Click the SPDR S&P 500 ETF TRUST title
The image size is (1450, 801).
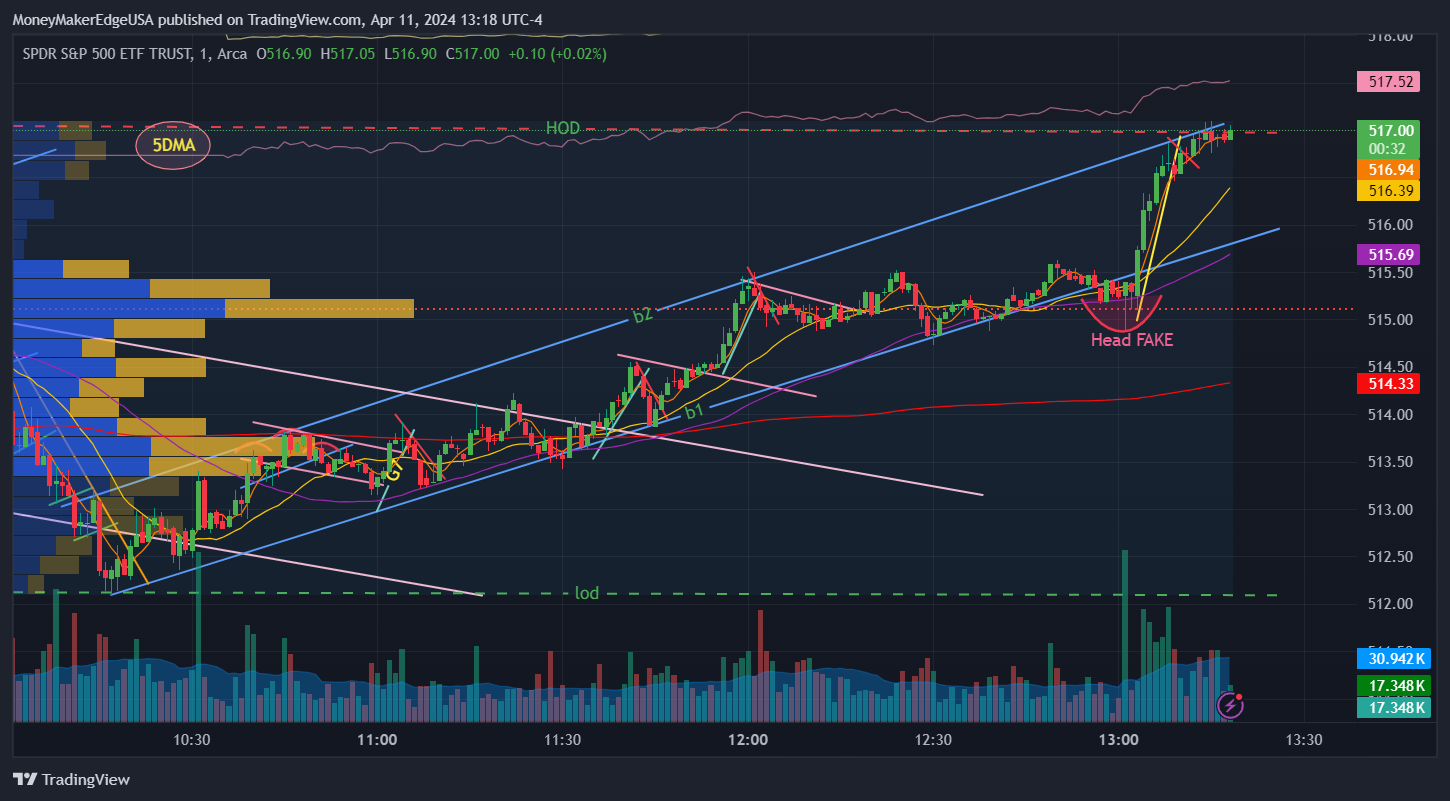(106, 54)
